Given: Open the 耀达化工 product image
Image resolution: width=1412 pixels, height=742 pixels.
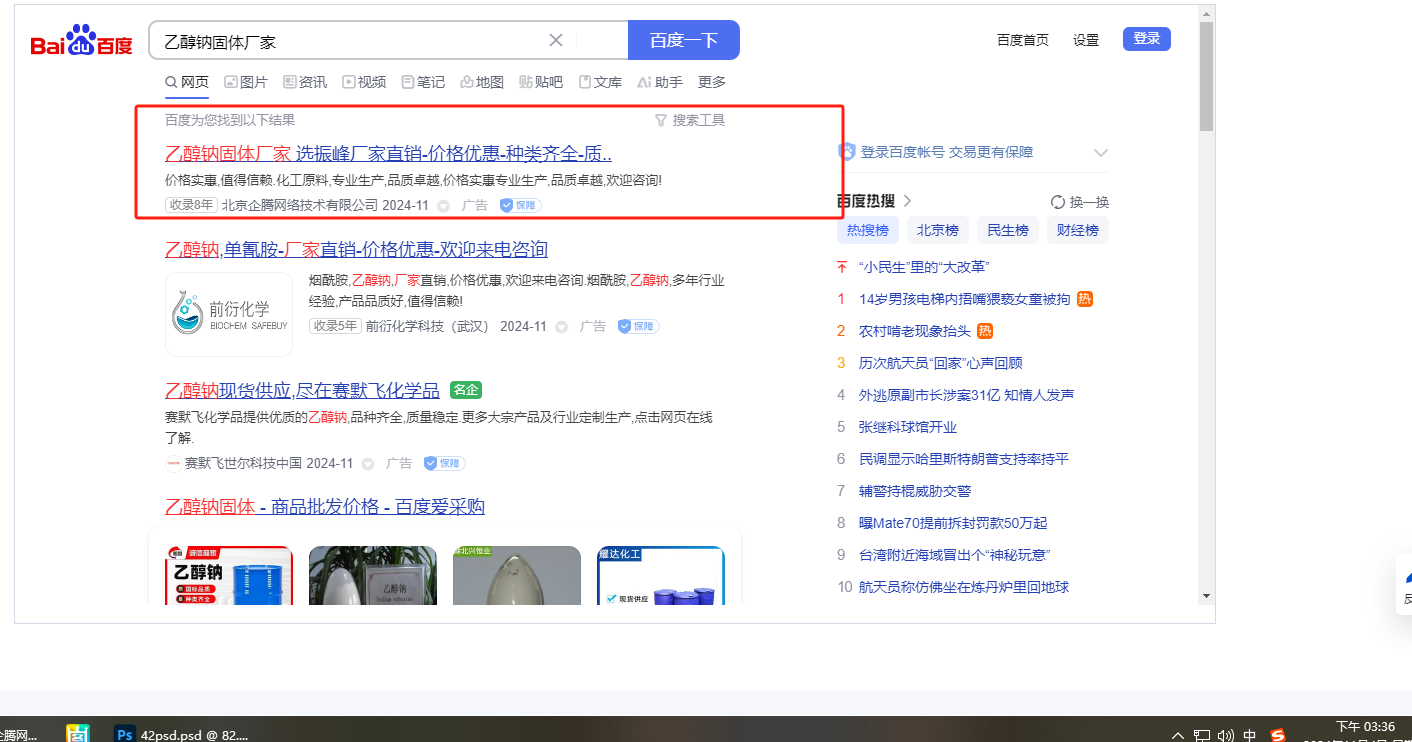Looking at the screenshot, I should 661,575.
